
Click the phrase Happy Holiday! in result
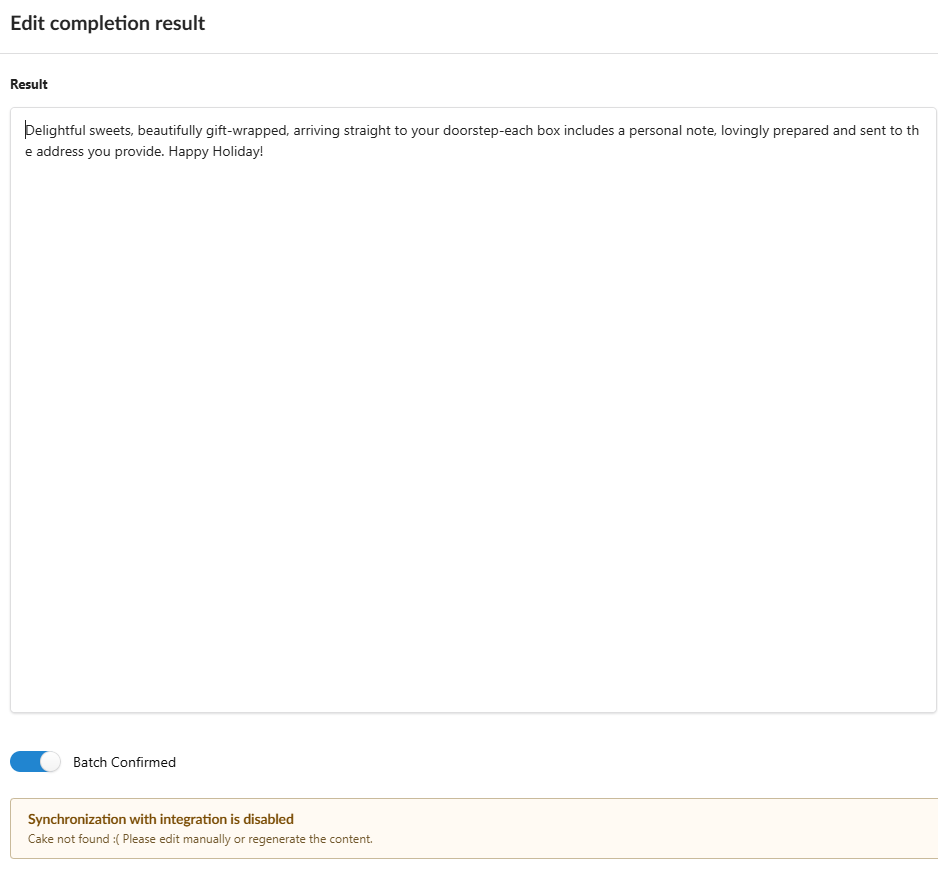click(x=215, y=152)
